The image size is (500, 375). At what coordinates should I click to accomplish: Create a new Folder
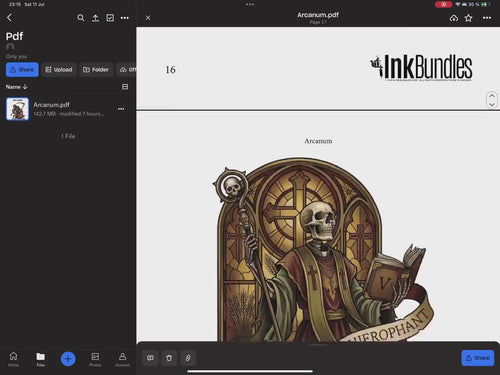[x=96, y=70]
